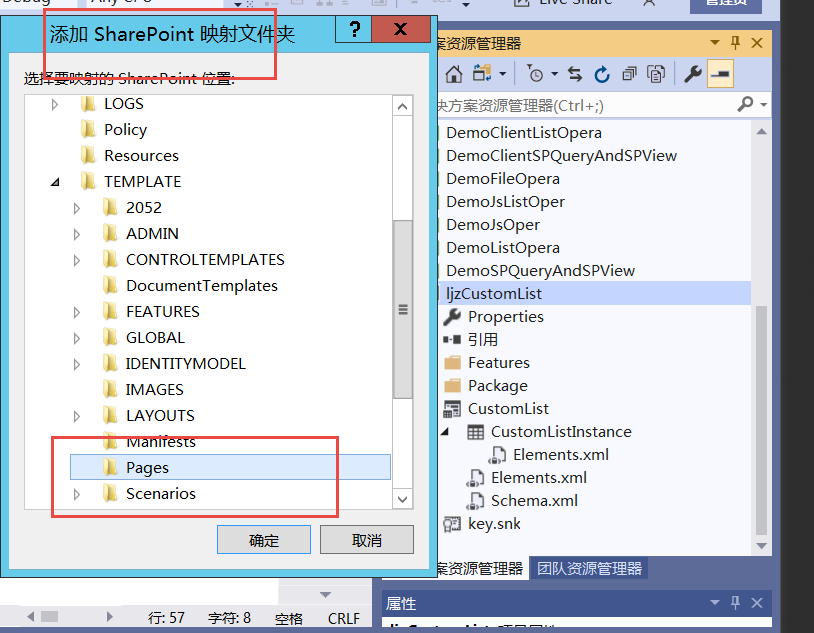Expand the 2052 folder

(x=77, y=208)
